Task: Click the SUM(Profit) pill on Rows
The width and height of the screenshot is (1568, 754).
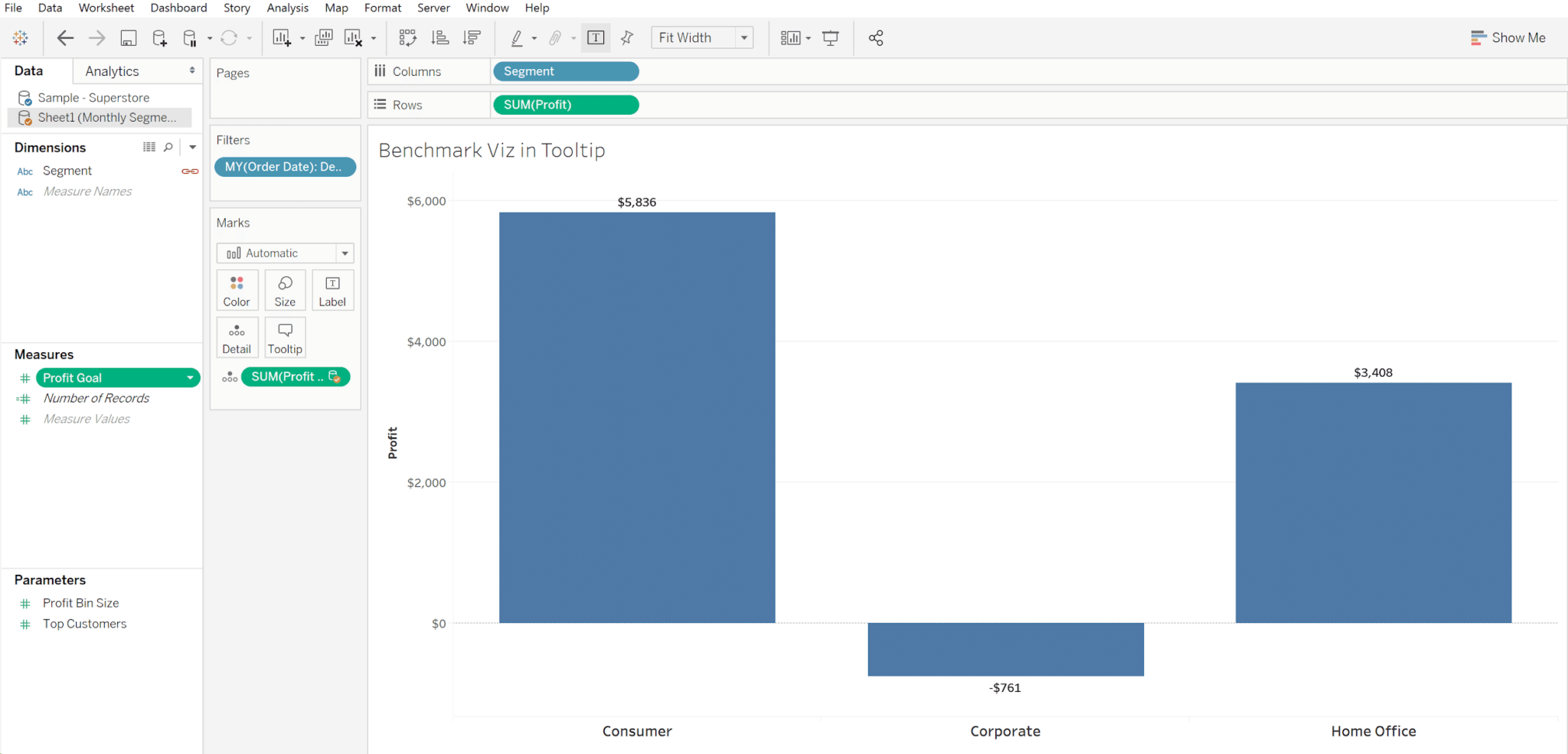Action: click(565, 105)
